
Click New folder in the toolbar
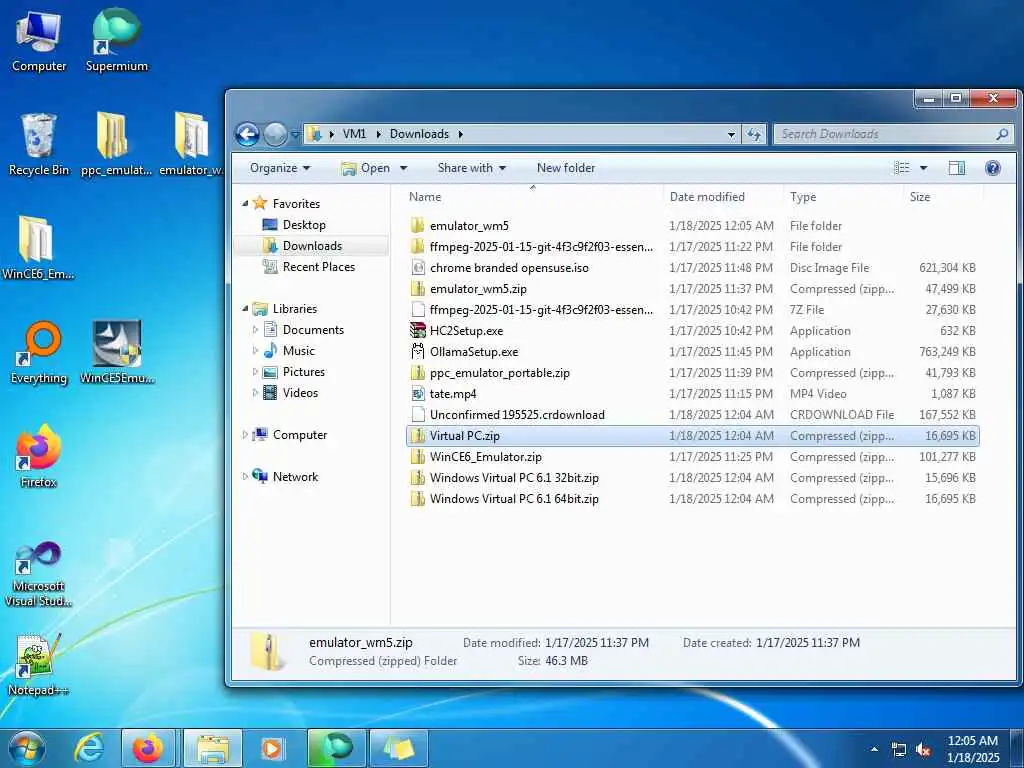(566, 168)
